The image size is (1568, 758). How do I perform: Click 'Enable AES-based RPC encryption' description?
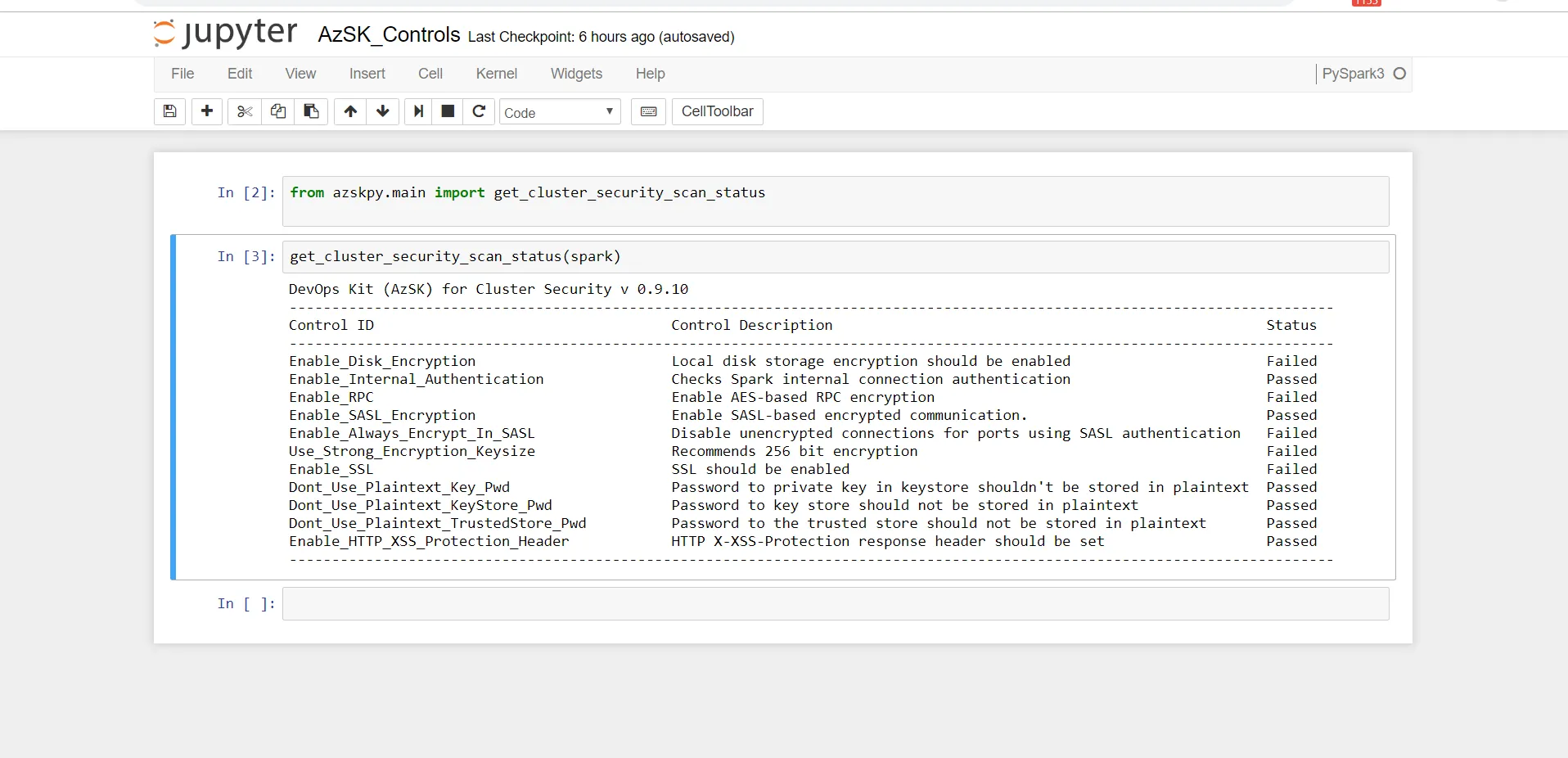(x=803, y=397)
